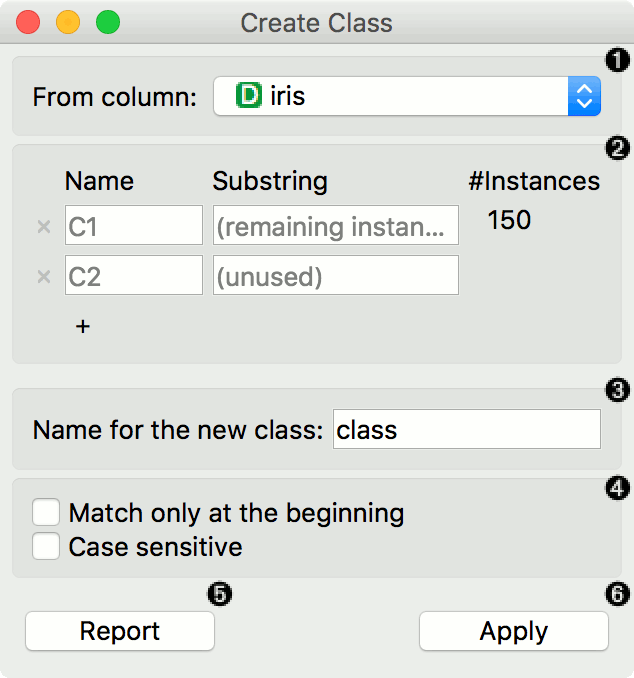
Task: Add a new class row with plus icon
Action: pos(83,327)
